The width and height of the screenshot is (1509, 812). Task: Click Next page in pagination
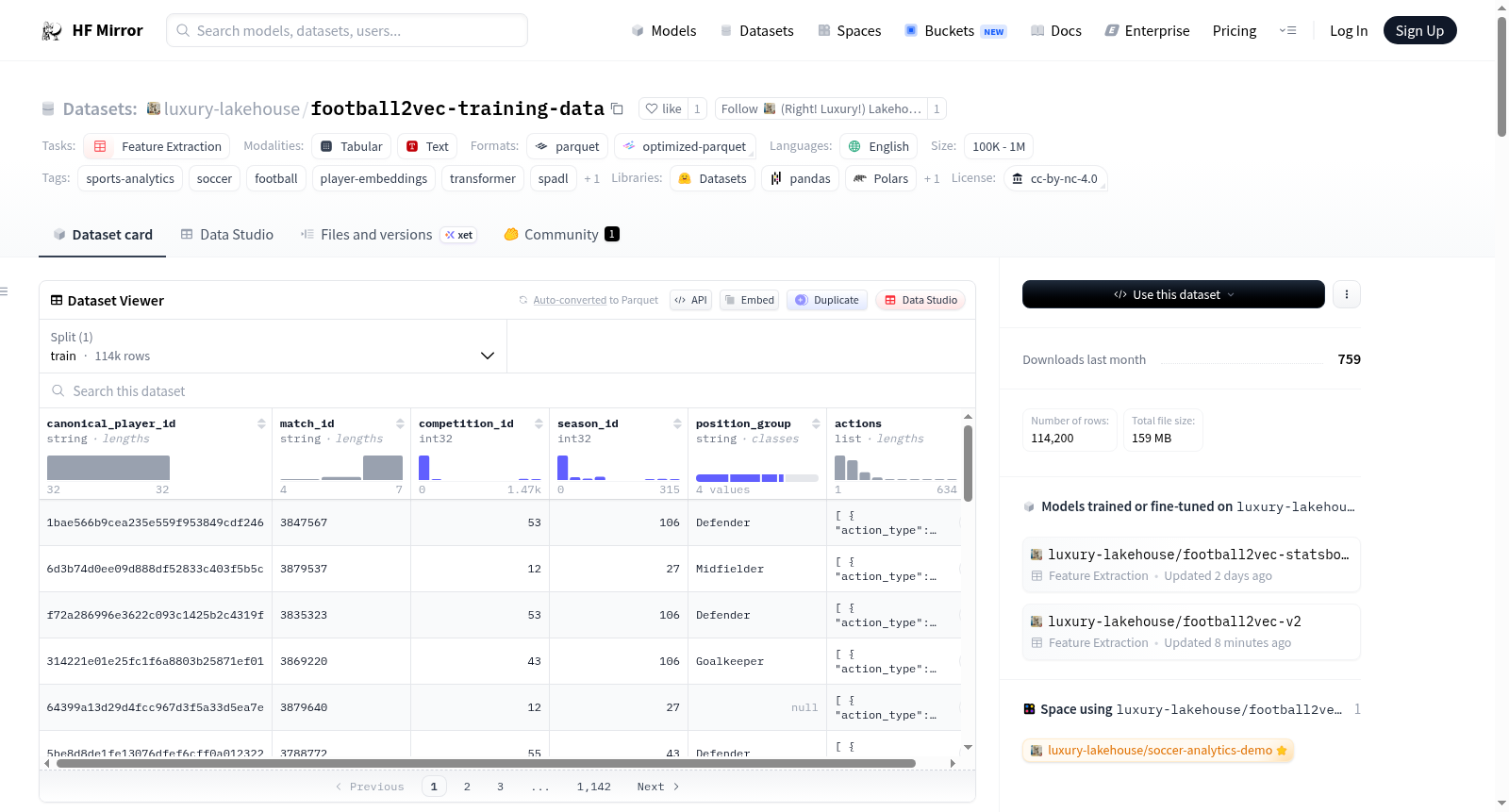click(x=658, y=787)
